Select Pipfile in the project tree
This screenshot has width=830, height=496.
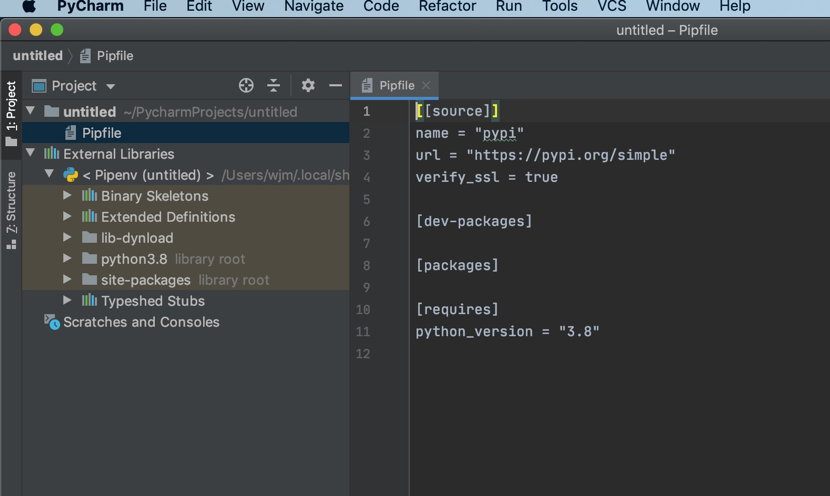pyautogui.click(x=101, y=133)
